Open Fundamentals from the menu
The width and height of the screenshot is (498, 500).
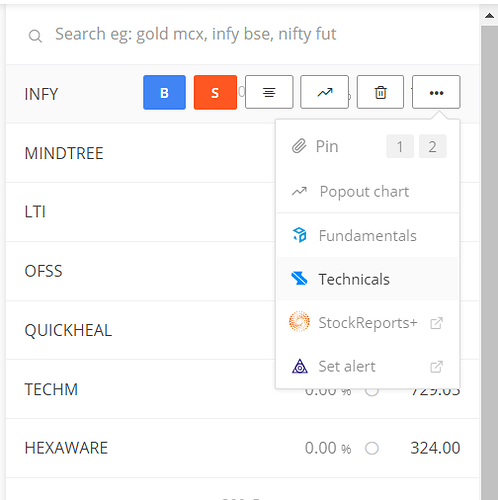368,236
